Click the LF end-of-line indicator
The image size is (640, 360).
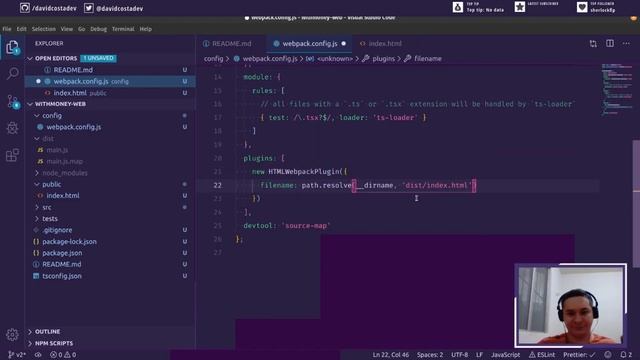[x=480, y=355]
